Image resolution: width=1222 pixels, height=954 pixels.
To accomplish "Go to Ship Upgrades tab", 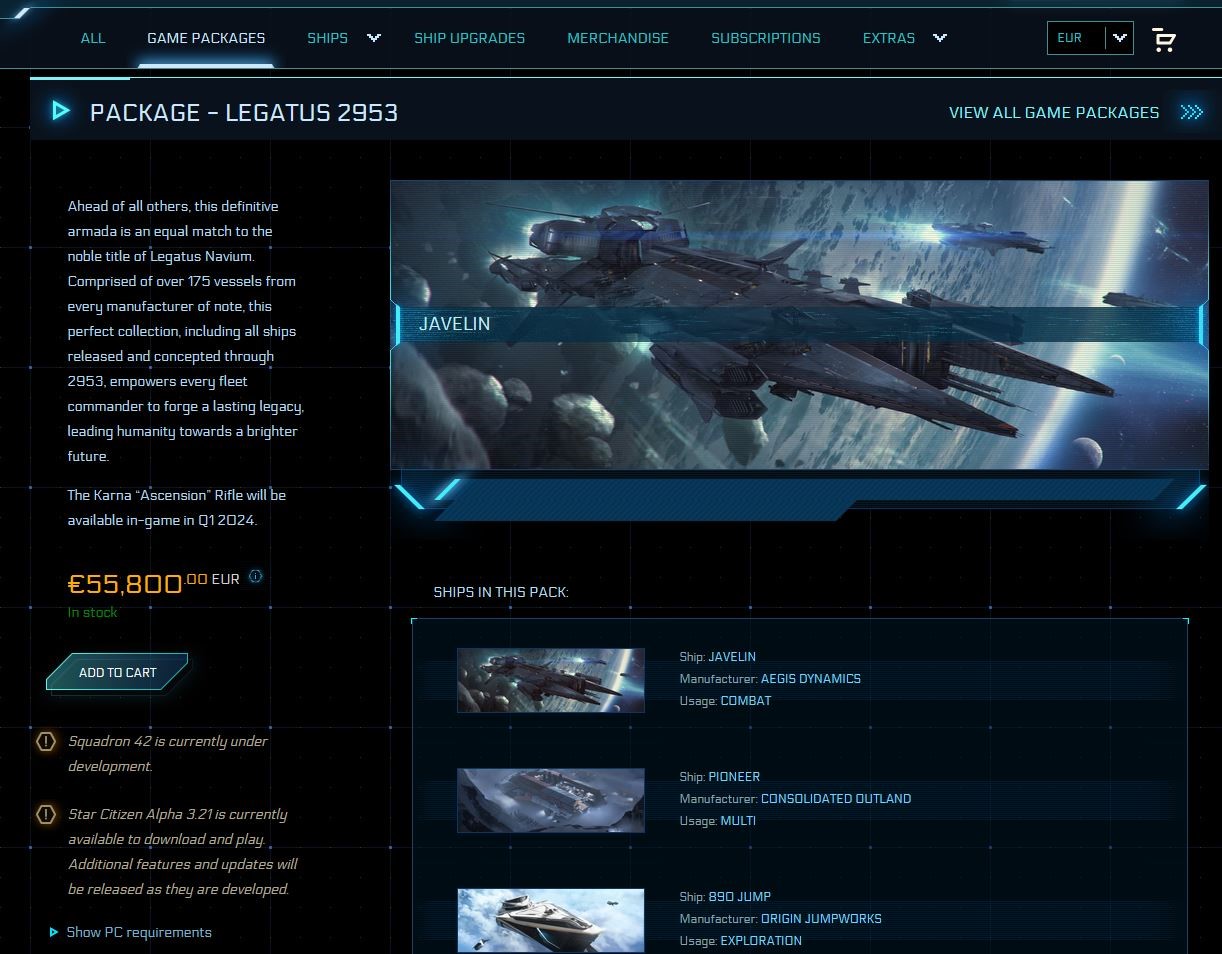I will pyautogui.click(x=470, y=38).
